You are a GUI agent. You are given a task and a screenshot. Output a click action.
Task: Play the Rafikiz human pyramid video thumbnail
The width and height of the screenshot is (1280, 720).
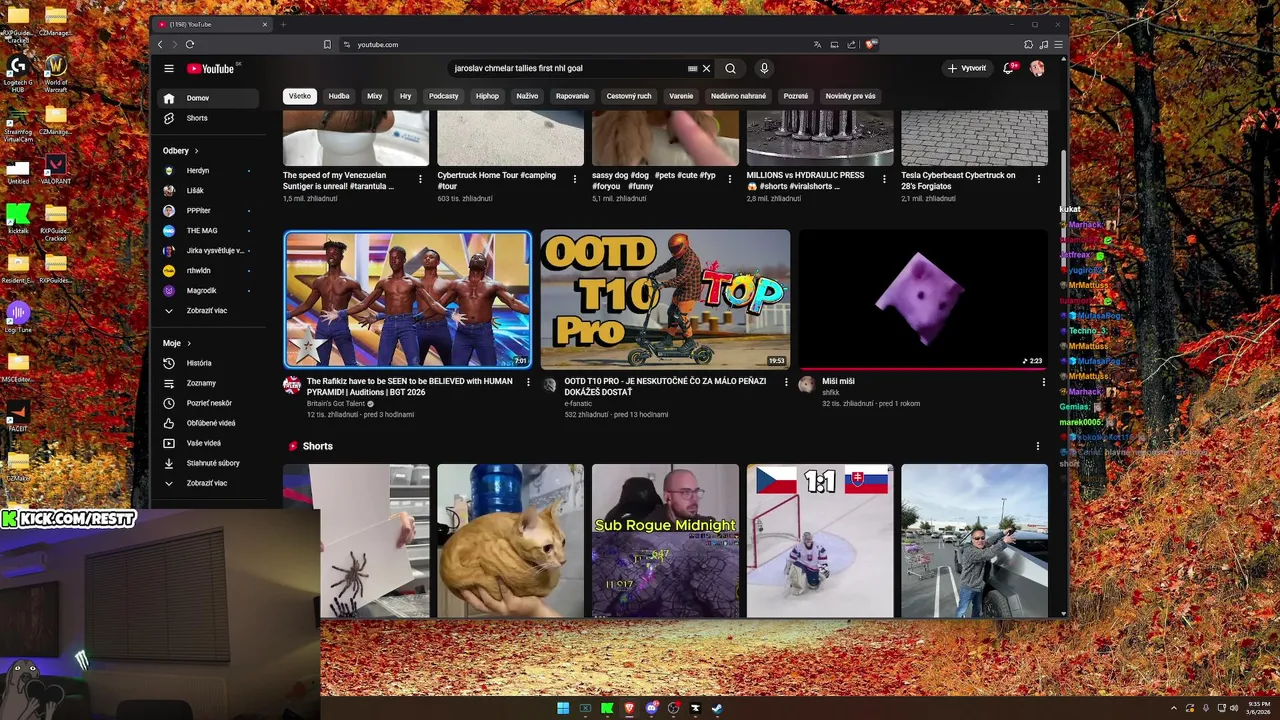coord(408,300)
